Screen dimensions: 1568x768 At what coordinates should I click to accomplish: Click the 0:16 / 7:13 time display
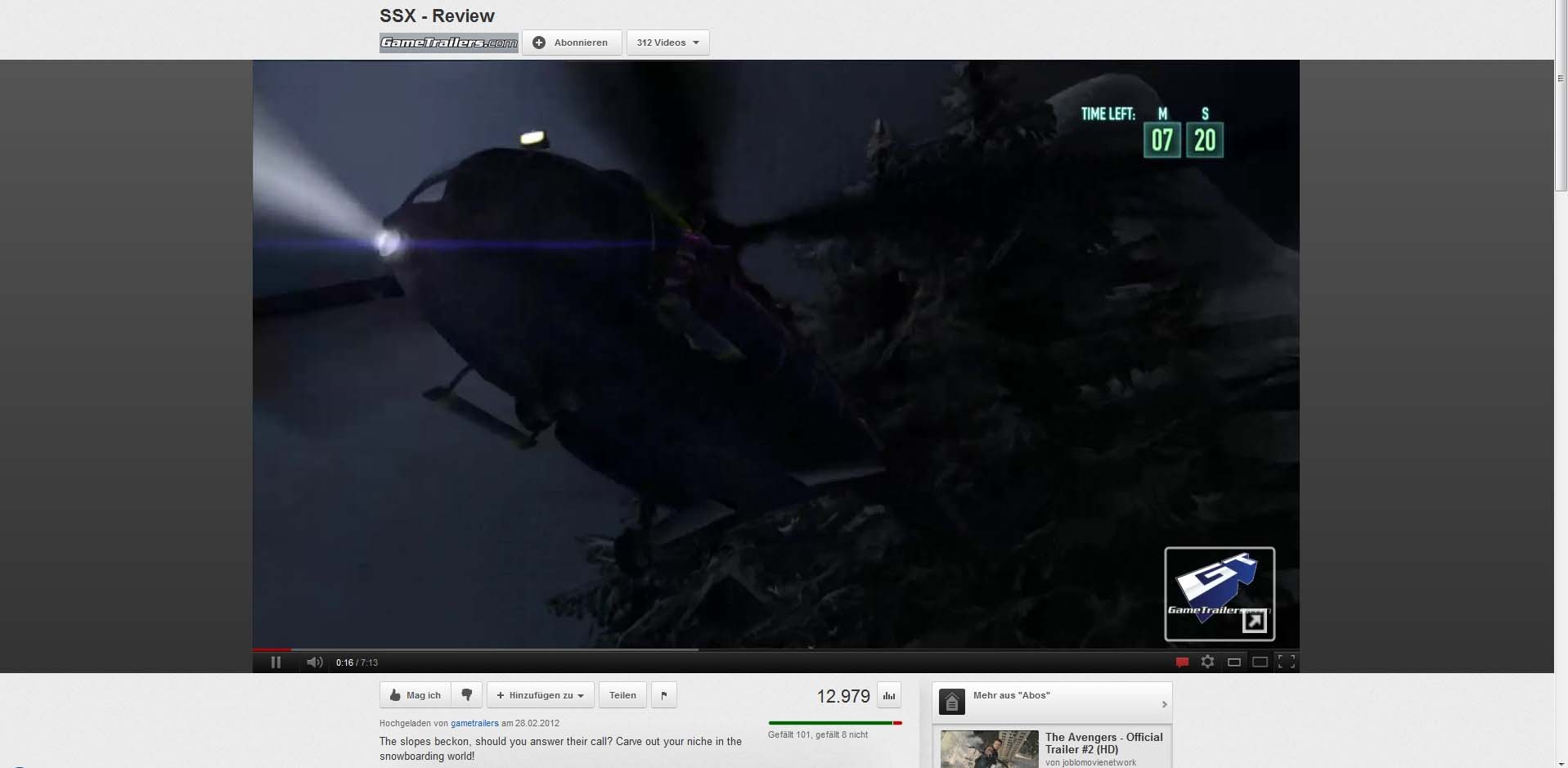click(357, 662)
